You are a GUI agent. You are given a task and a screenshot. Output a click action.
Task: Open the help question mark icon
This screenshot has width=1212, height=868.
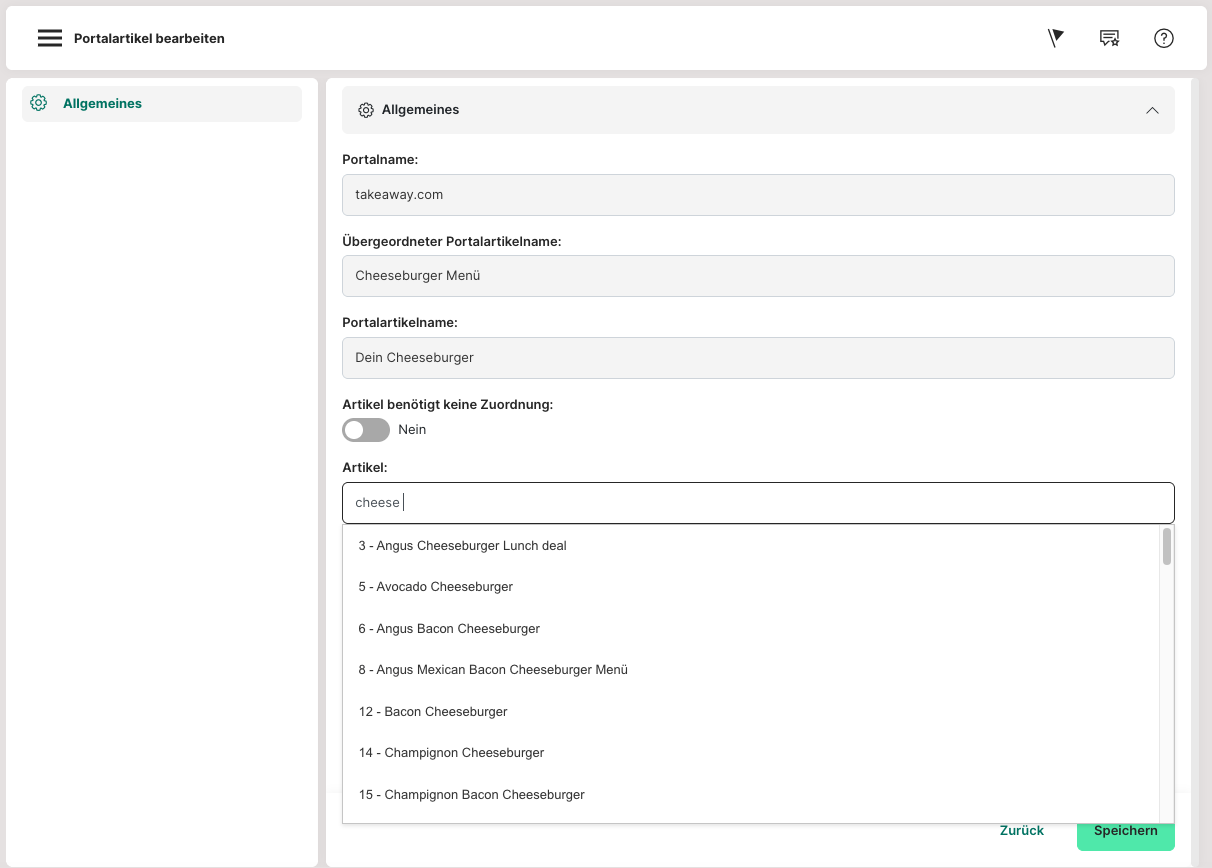pos(1163,38)
